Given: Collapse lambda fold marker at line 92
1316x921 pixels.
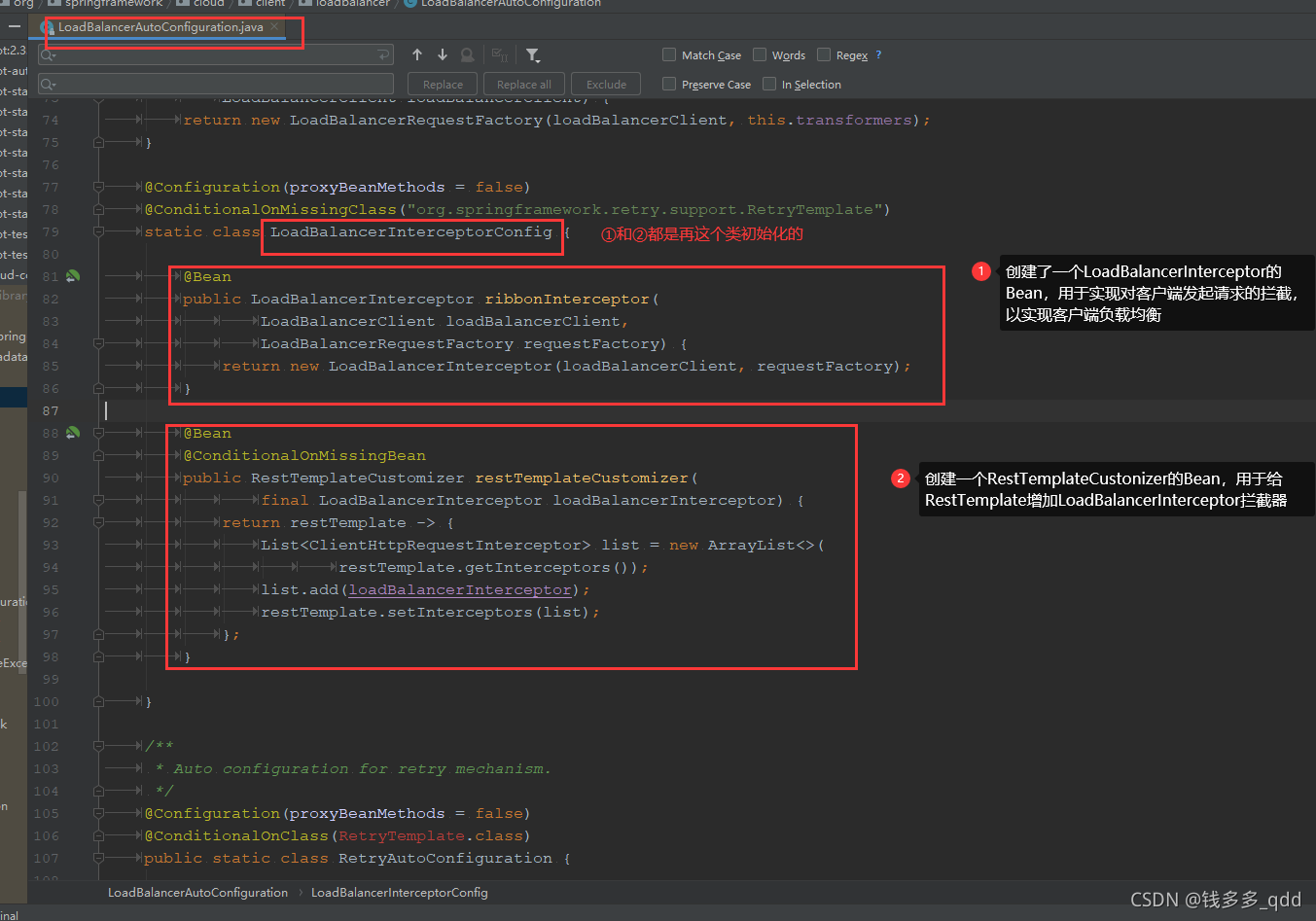Looking at the screenshot, I should (98, 522).
